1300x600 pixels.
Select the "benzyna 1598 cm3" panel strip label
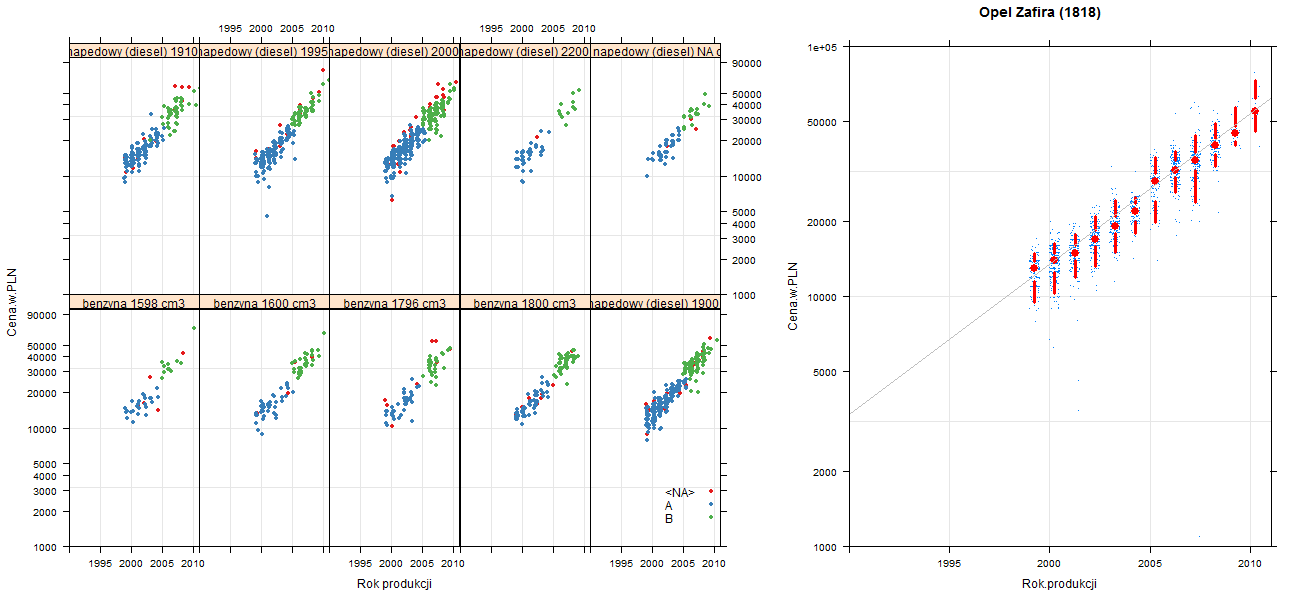point(133,302)
